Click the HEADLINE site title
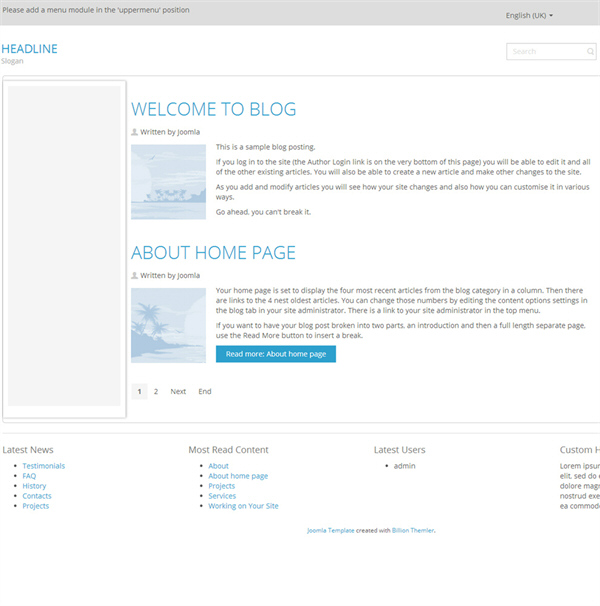600x606 pixels. [30, 49]
